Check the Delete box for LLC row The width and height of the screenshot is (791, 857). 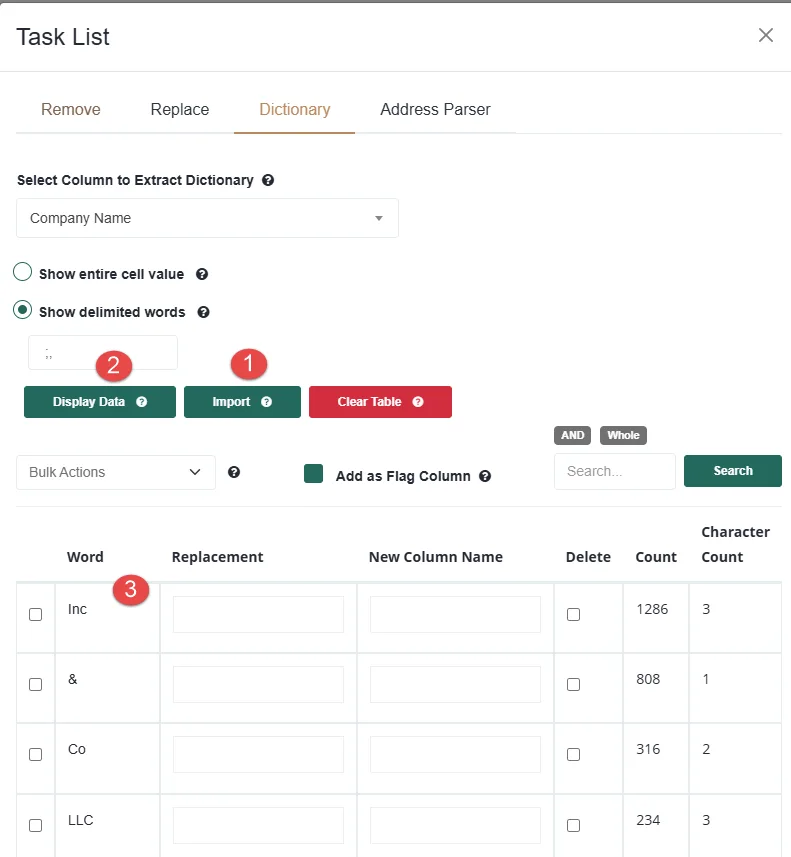[x=573, y=825]
